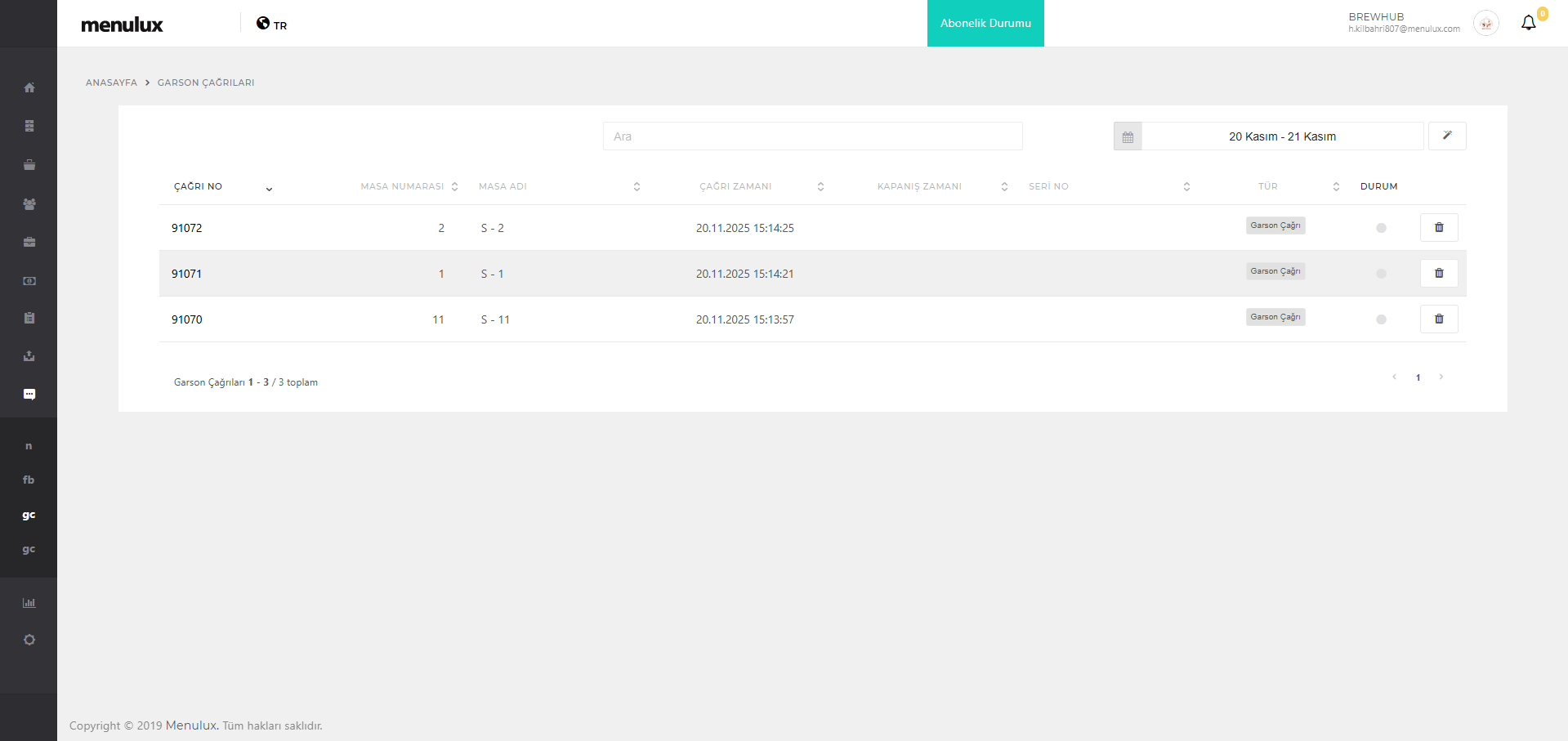The image size is (1568, 741).
Task: Delete call 91072 with trash icon
Action: click(x=1439, y=227)
